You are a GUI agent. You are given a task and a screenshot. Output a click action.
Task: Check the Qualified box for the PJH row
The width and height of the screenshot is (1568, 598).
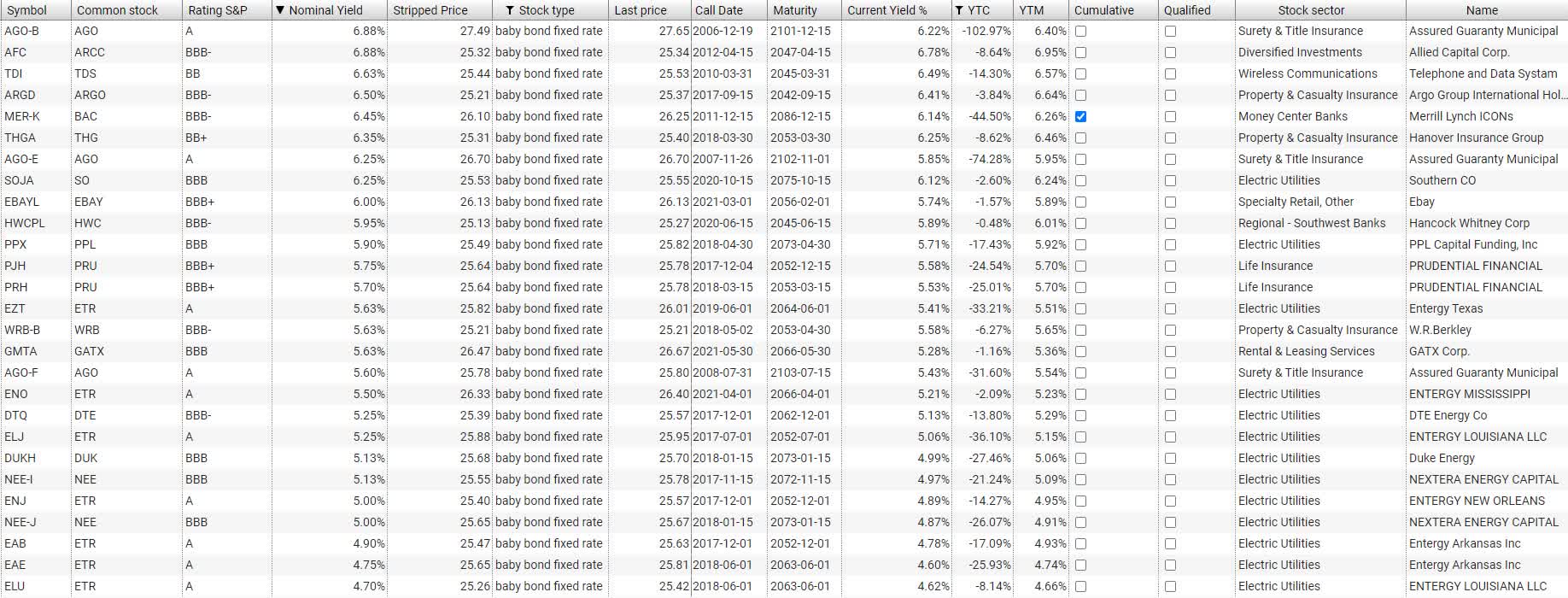[1170, 266]
